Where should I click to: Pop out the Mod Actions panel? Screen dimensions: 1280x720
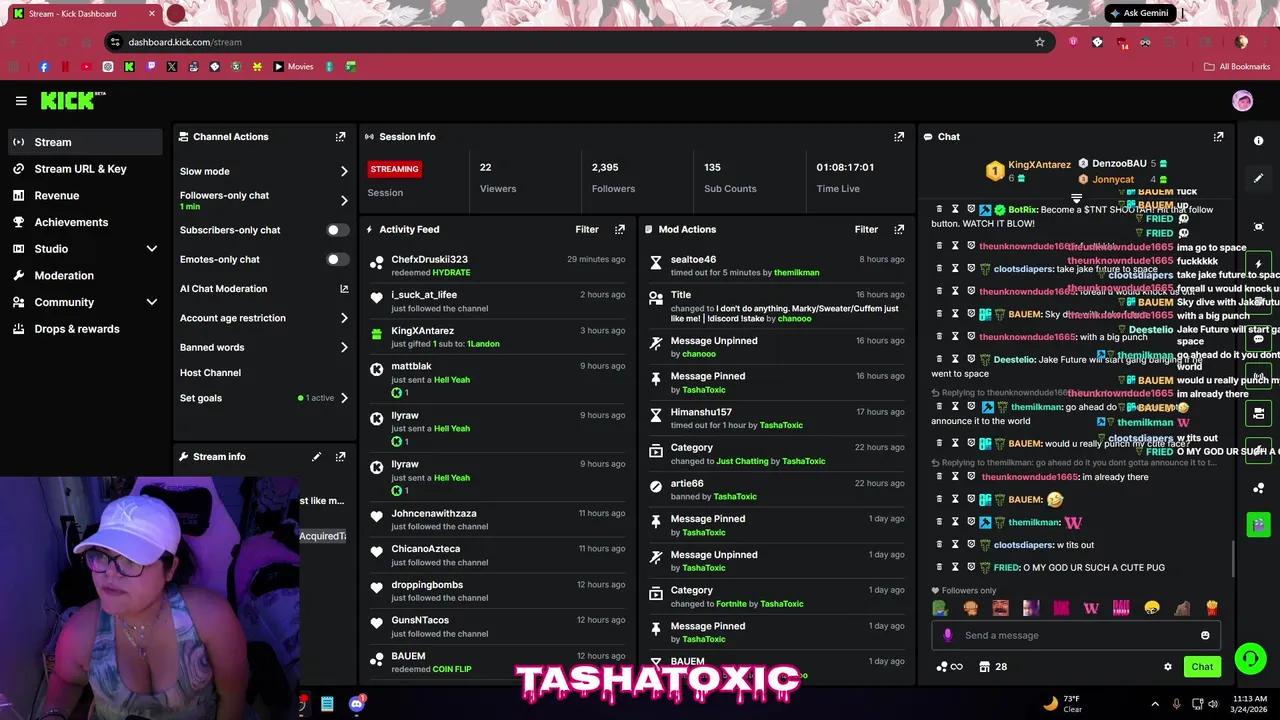coord(899,230)
